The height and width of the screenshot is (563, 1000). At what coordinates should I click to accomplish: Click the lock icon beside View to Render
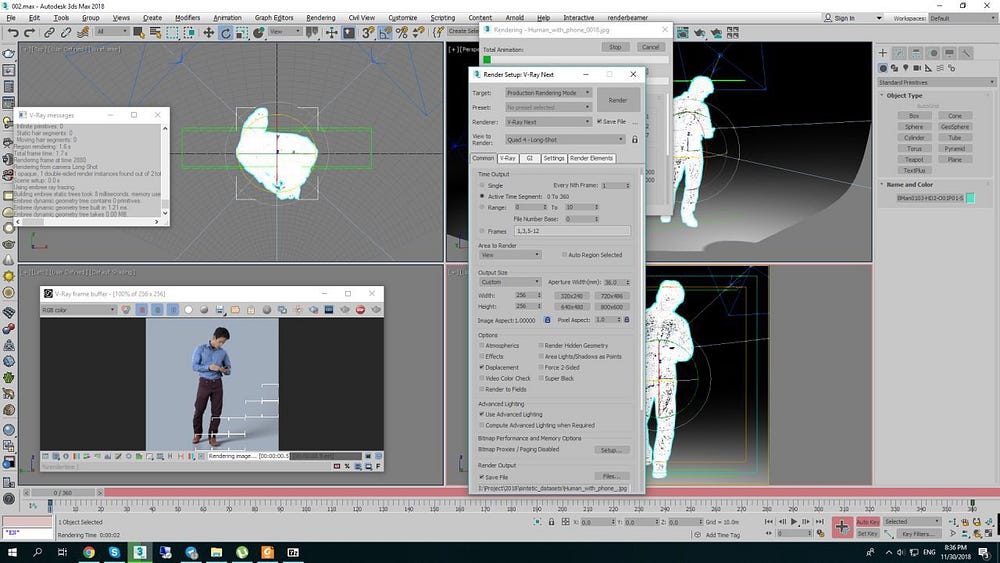click(634, 139)
